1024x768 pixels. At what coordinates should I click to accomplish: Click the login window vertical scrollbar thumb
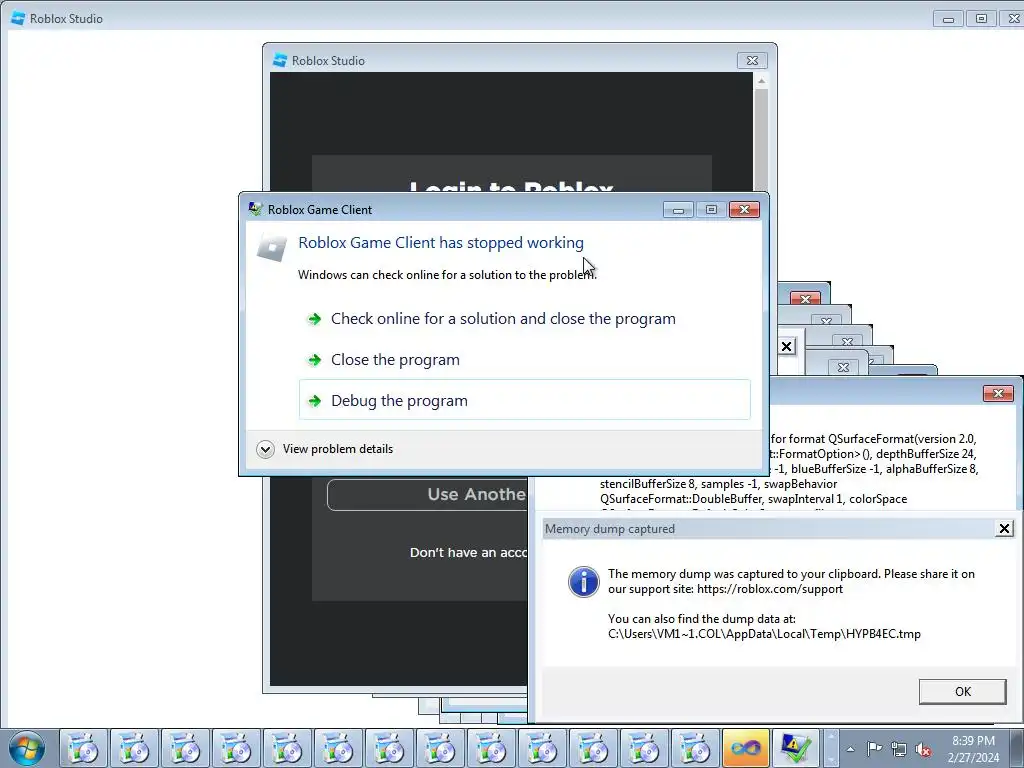[761, 140]
